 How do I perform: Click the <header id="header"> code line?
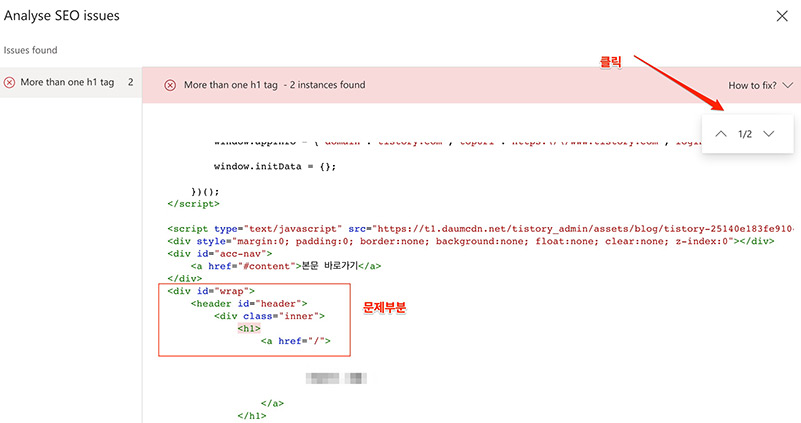249,303
